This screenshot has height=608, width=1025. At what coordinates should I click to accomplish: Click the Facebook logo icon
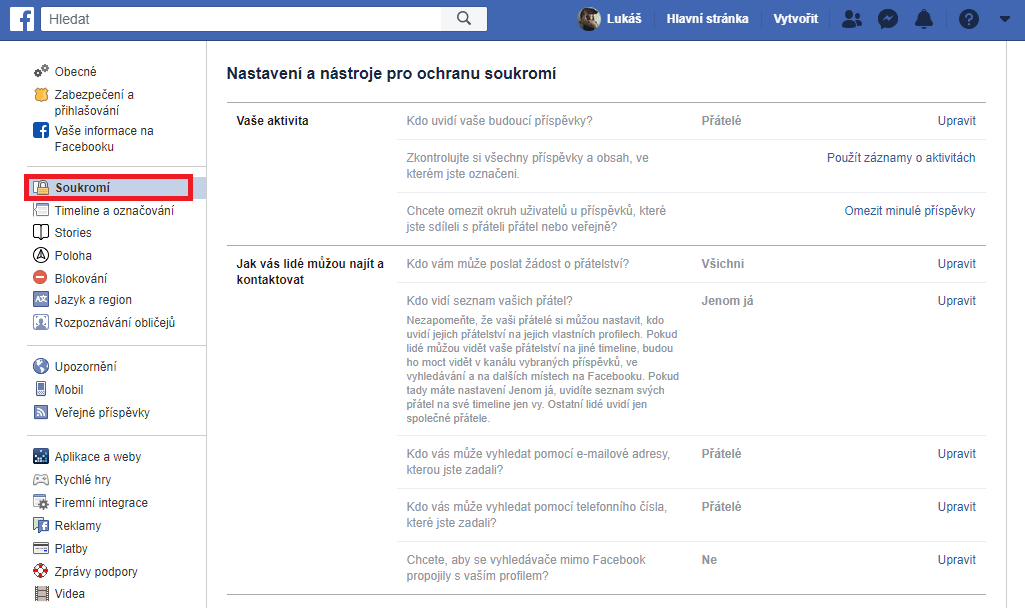click(x=22, y=19)
